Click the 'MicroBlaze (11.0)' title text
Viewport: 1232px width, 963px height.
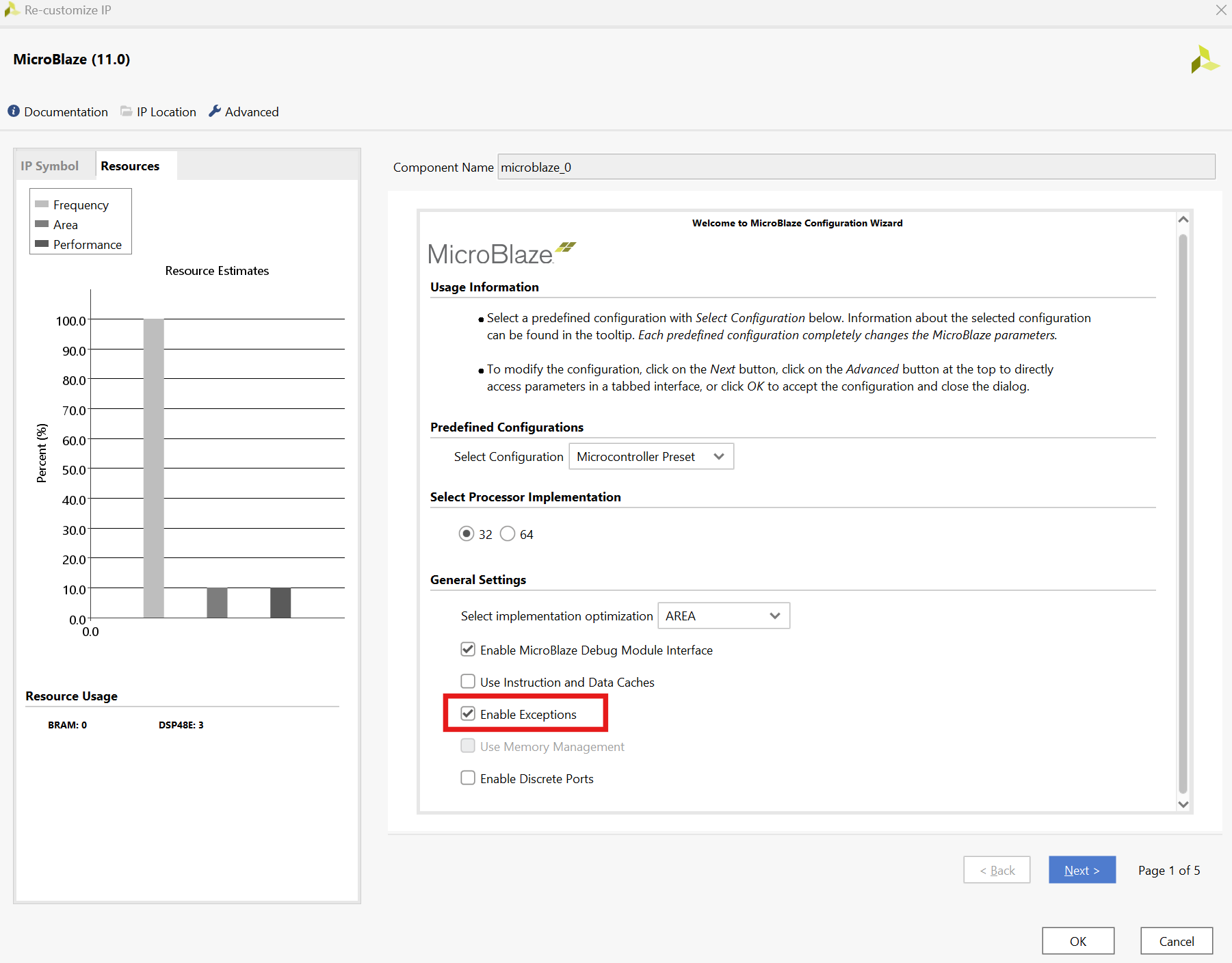(x=72, y=59)
